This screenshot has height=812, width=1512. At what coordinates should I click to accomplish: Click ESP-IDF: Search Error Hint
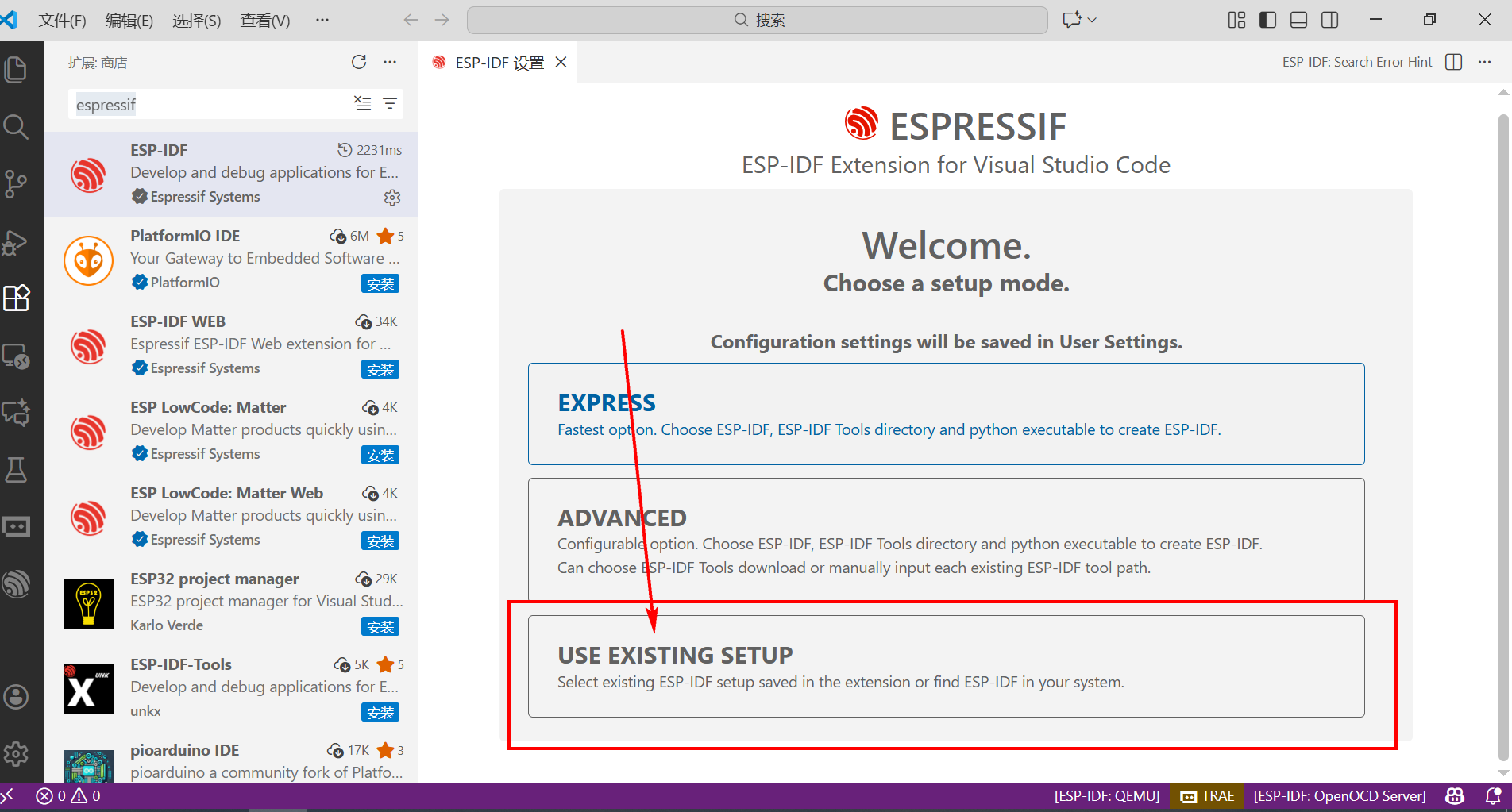pos(1357,62)
